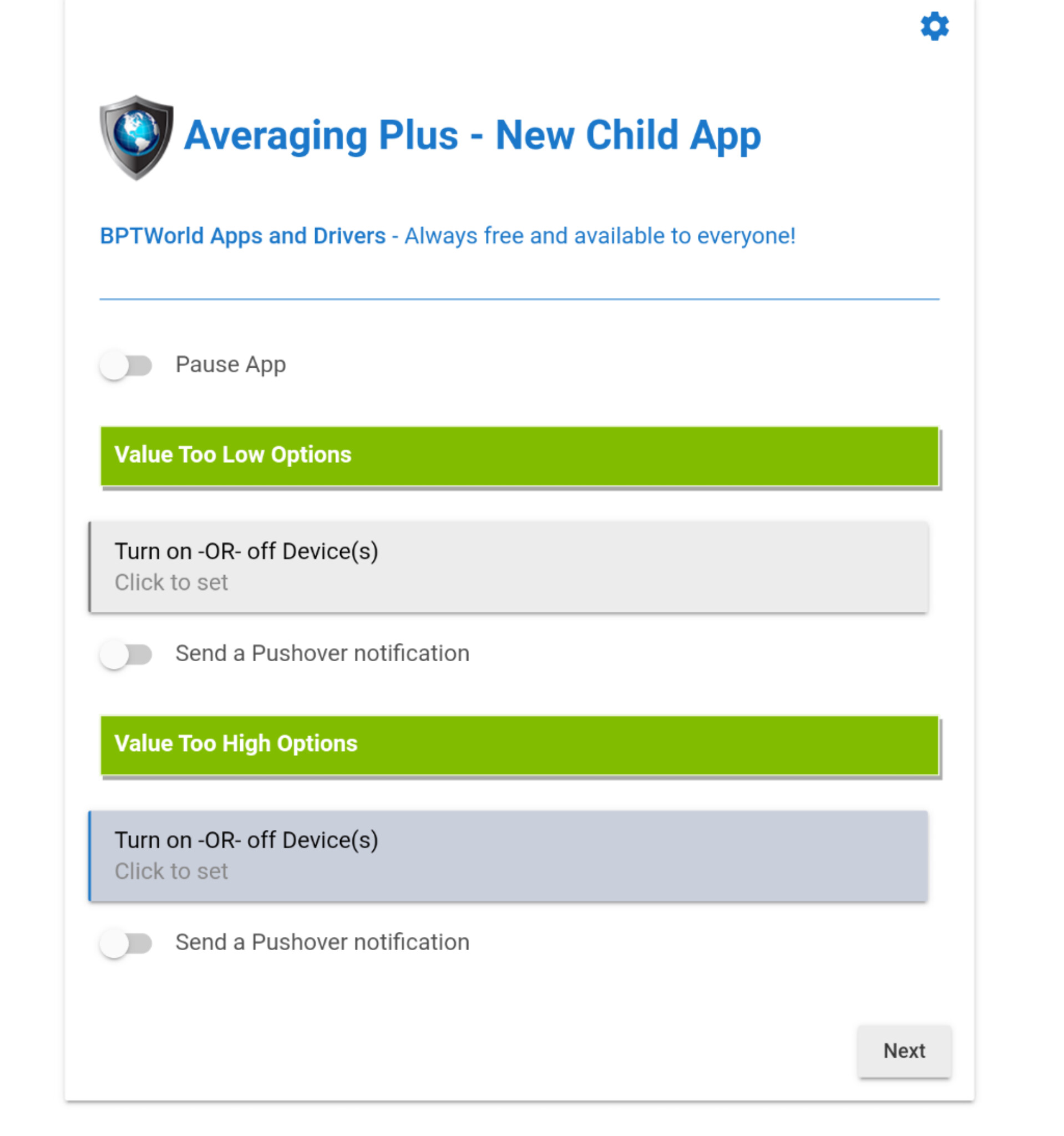The height and width of the screenshot is (1136, 1064).
Task: Click the Averaging Plus - New Child App title
Action: coord(472,136)
